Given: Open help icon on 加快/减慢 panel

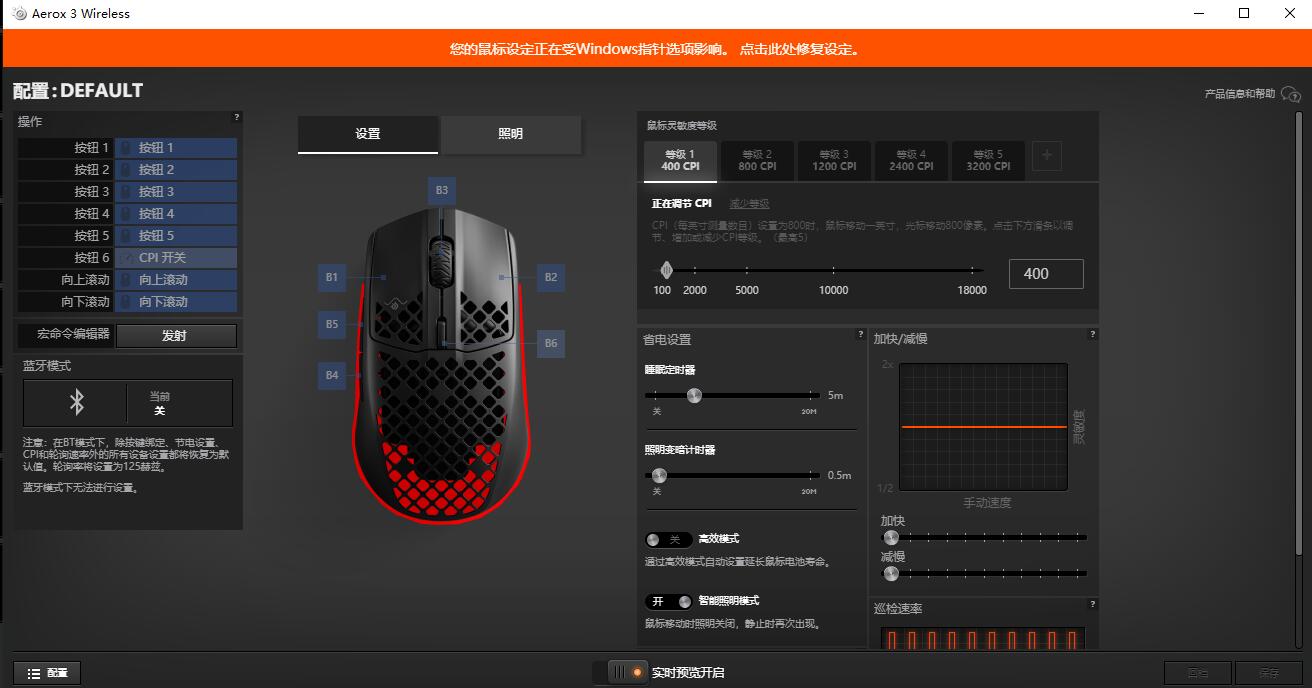Looking at the screenshot, I should pyautogui.click(x=1093, y=334).
